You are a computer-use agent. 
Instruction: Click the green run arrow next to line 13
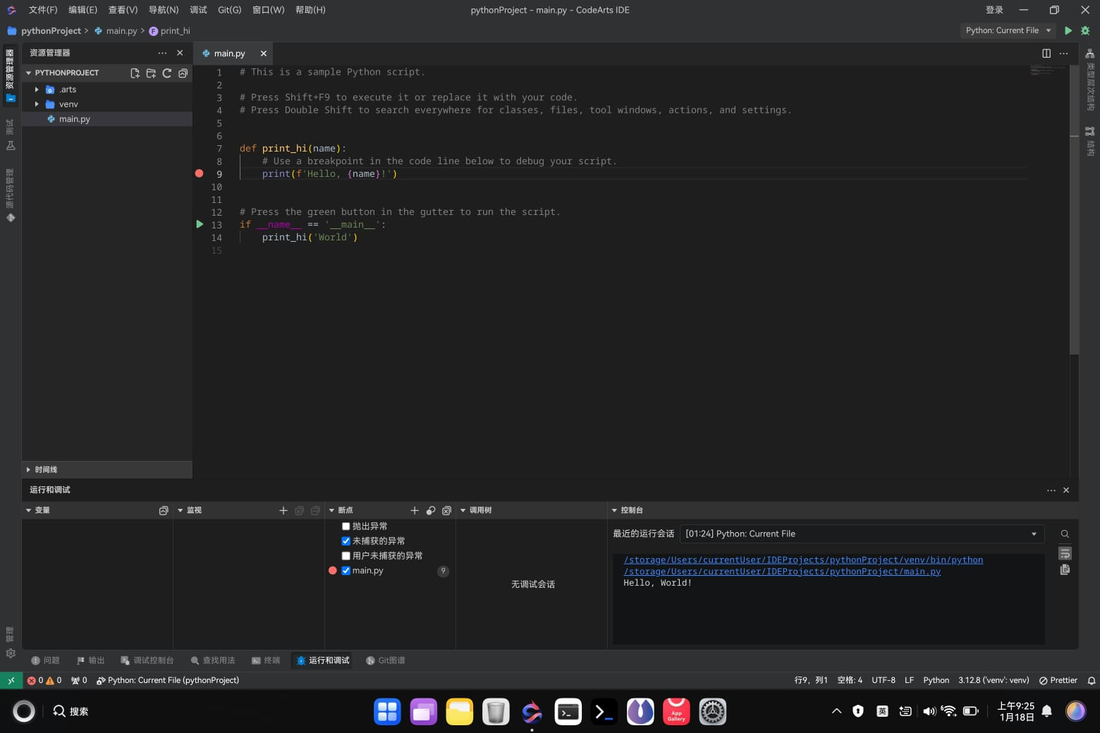coord(199,223)
